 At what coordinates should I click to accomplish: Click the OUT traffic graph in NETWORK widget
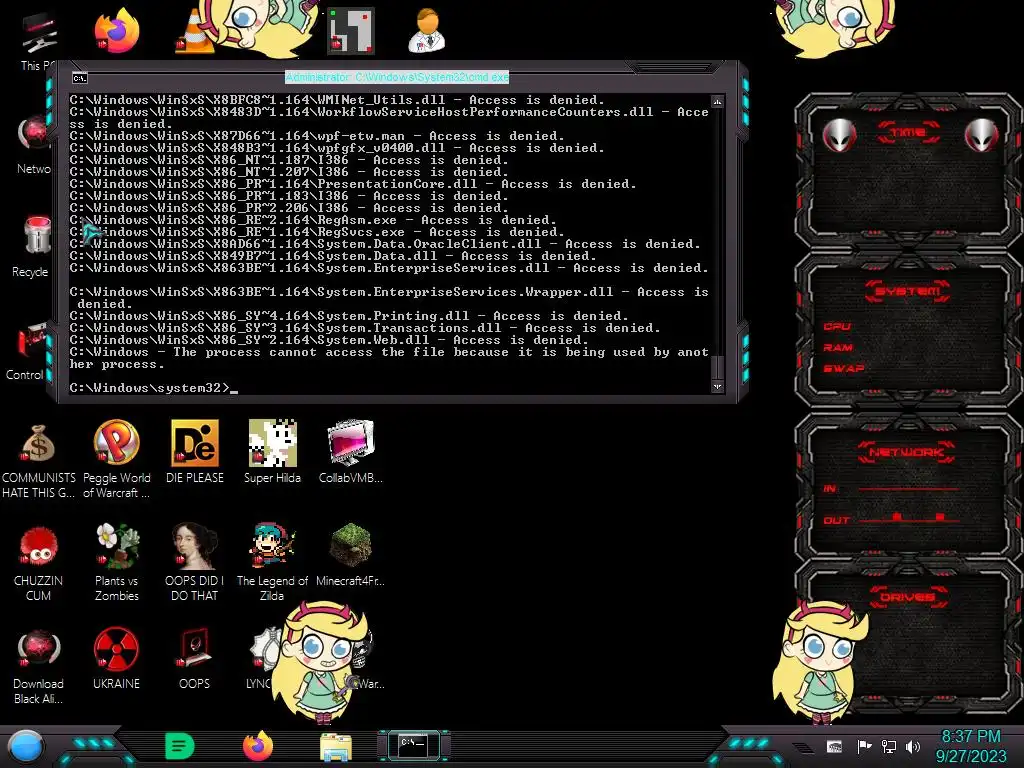(910, 519)
